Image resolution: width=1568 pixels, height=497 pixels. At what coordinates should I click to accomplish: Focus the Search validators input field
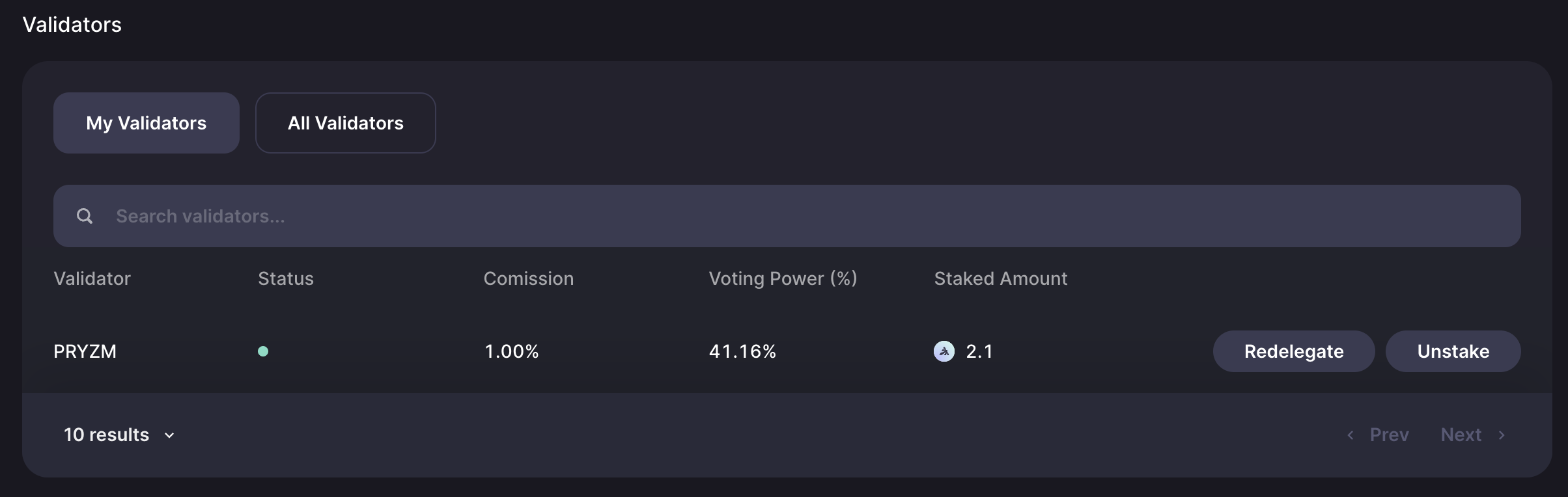(787, 216)
